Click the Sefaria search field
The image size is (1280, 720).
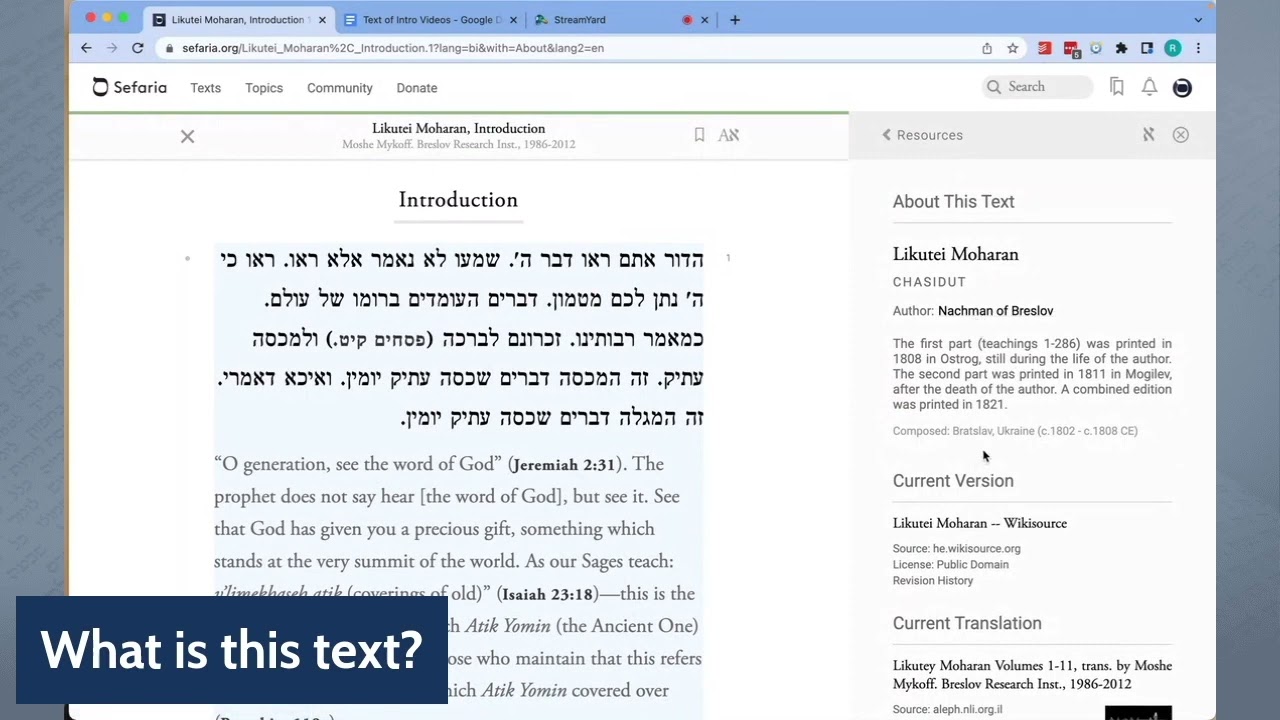pyautogui.click(x=1037, y=87)
